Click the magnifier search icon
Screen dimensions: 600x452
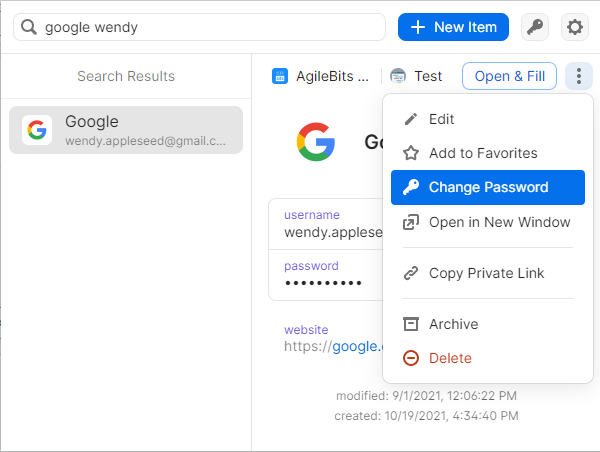pos(29,27)
